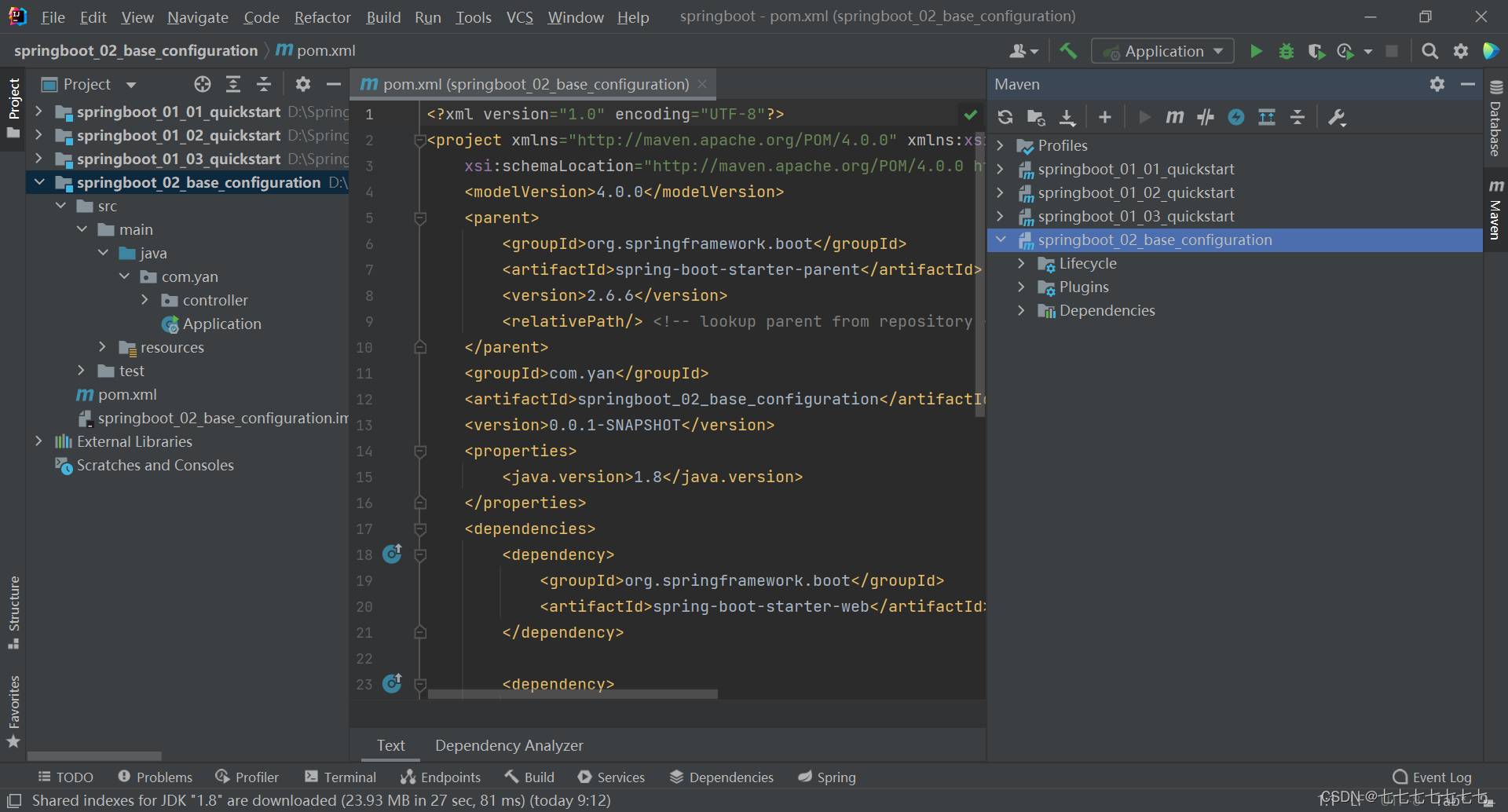Hide the Maven tool window
This screenshot has height=812, width=1508.
(1468, 84)
